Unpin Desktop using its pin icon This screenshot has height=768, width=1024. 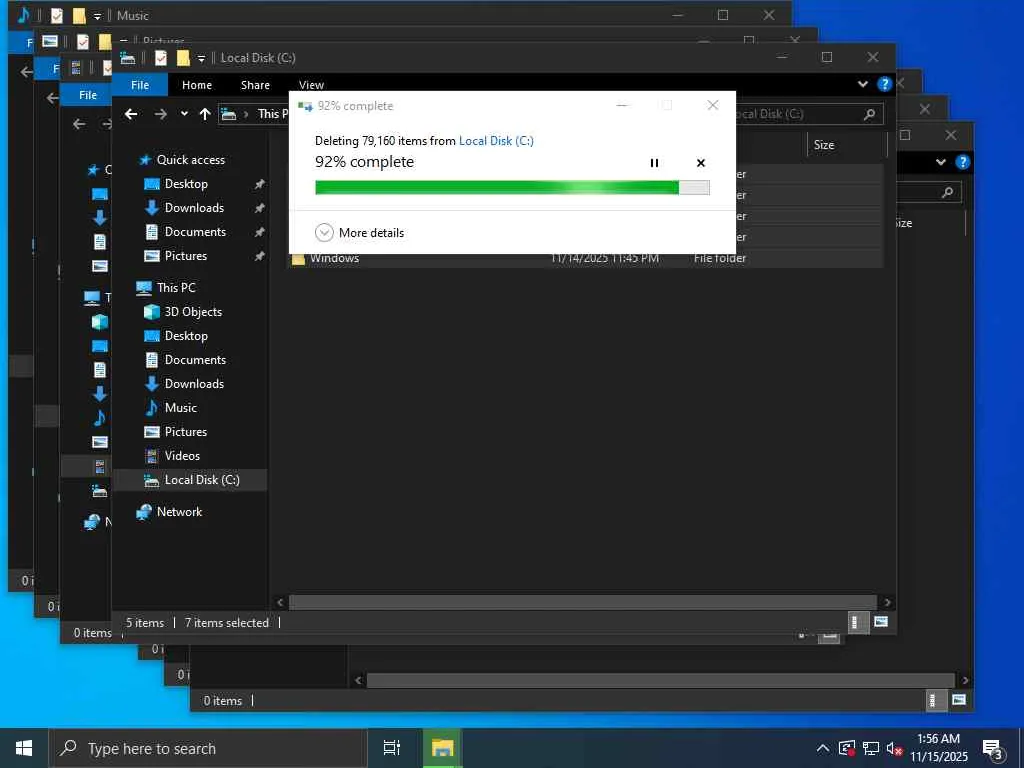tap(259, 184)
